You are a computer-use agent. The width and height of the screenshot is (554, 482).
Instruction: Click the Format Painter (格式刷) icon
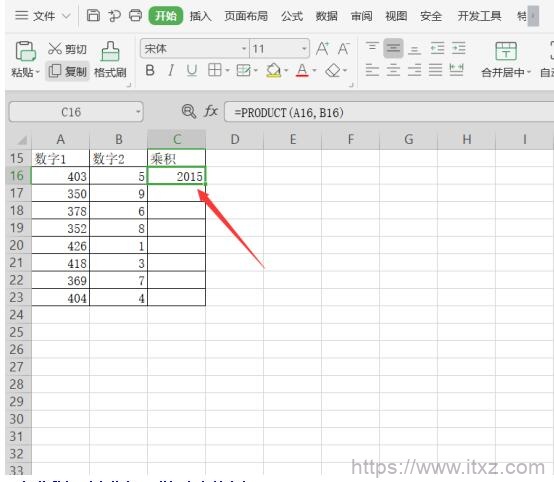[110, 51]
